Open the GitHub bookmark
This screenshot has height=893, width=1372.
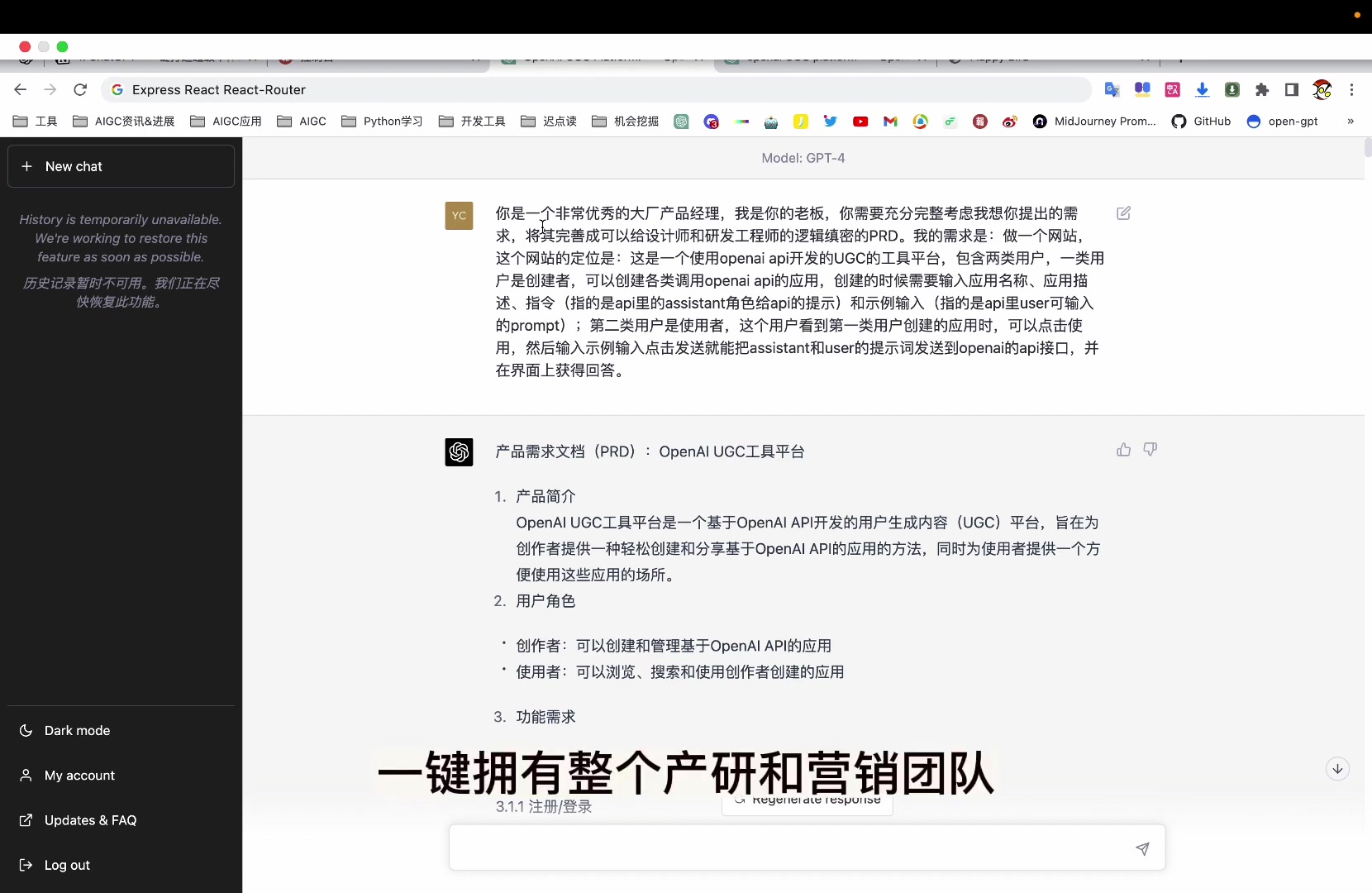click(x=1202, y=122)
